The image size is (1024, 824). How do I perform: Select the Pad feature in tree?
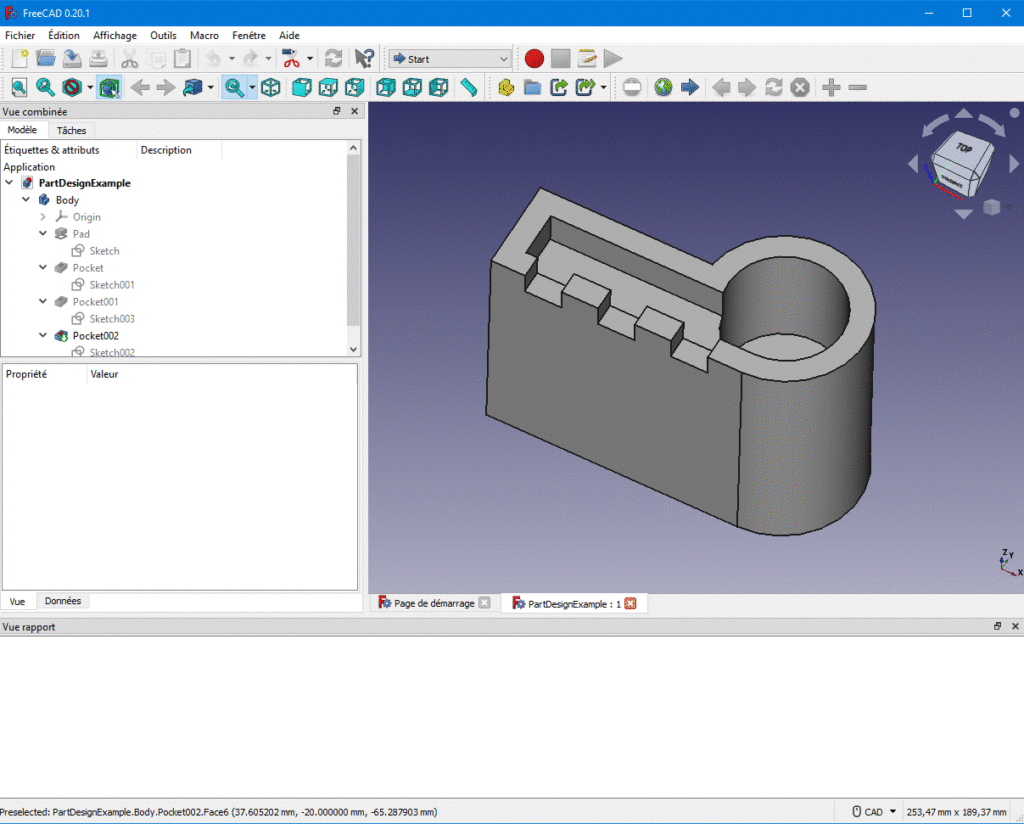pyautogui.click(x=81, y=234)
